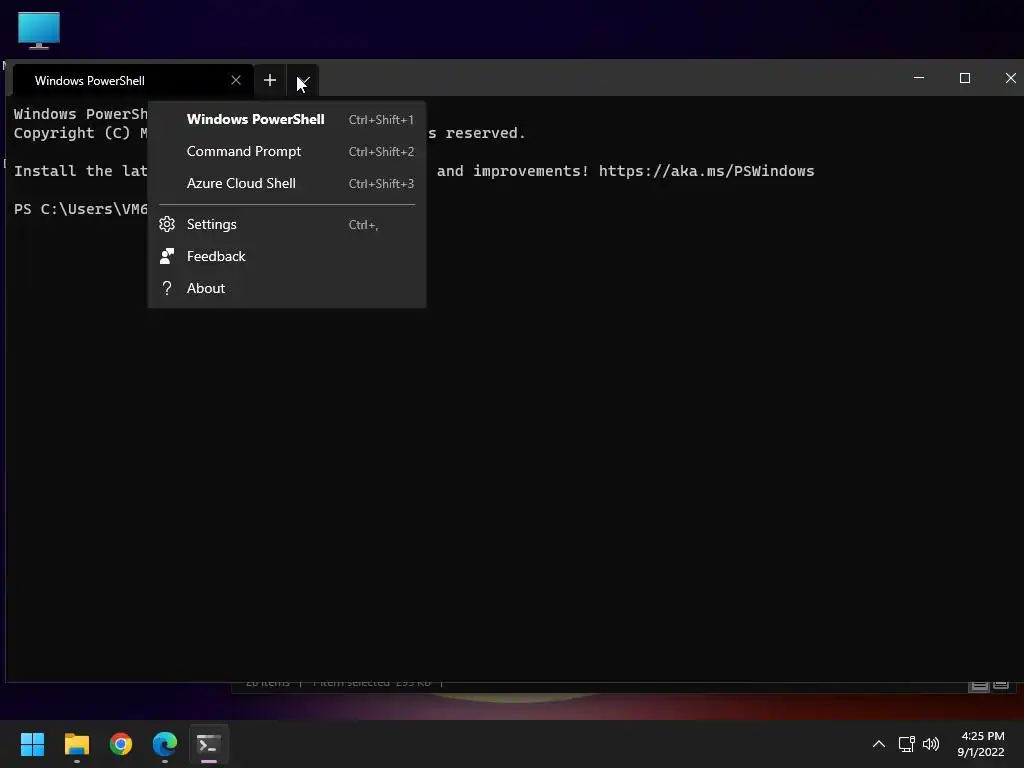Open Settings from the dropdown menu

pyautogui.click(x=287, y=225)
